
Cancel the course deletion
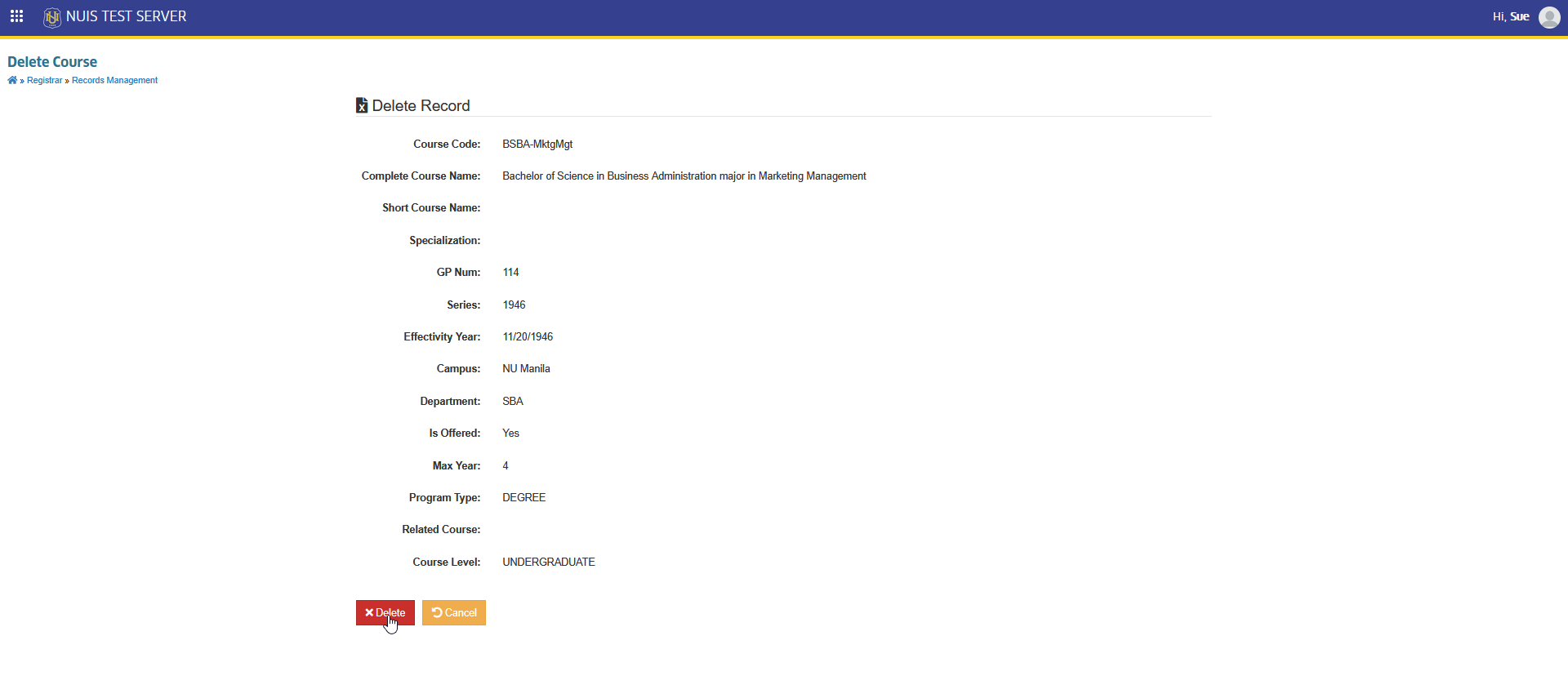[454, 612]
